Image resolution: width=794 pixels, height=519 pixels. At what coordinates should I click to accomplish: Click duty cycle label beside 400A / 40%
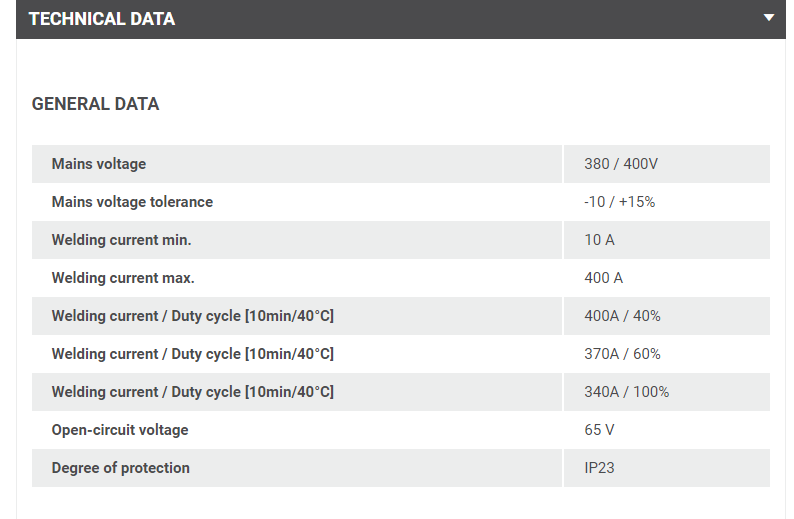point(192,316)
